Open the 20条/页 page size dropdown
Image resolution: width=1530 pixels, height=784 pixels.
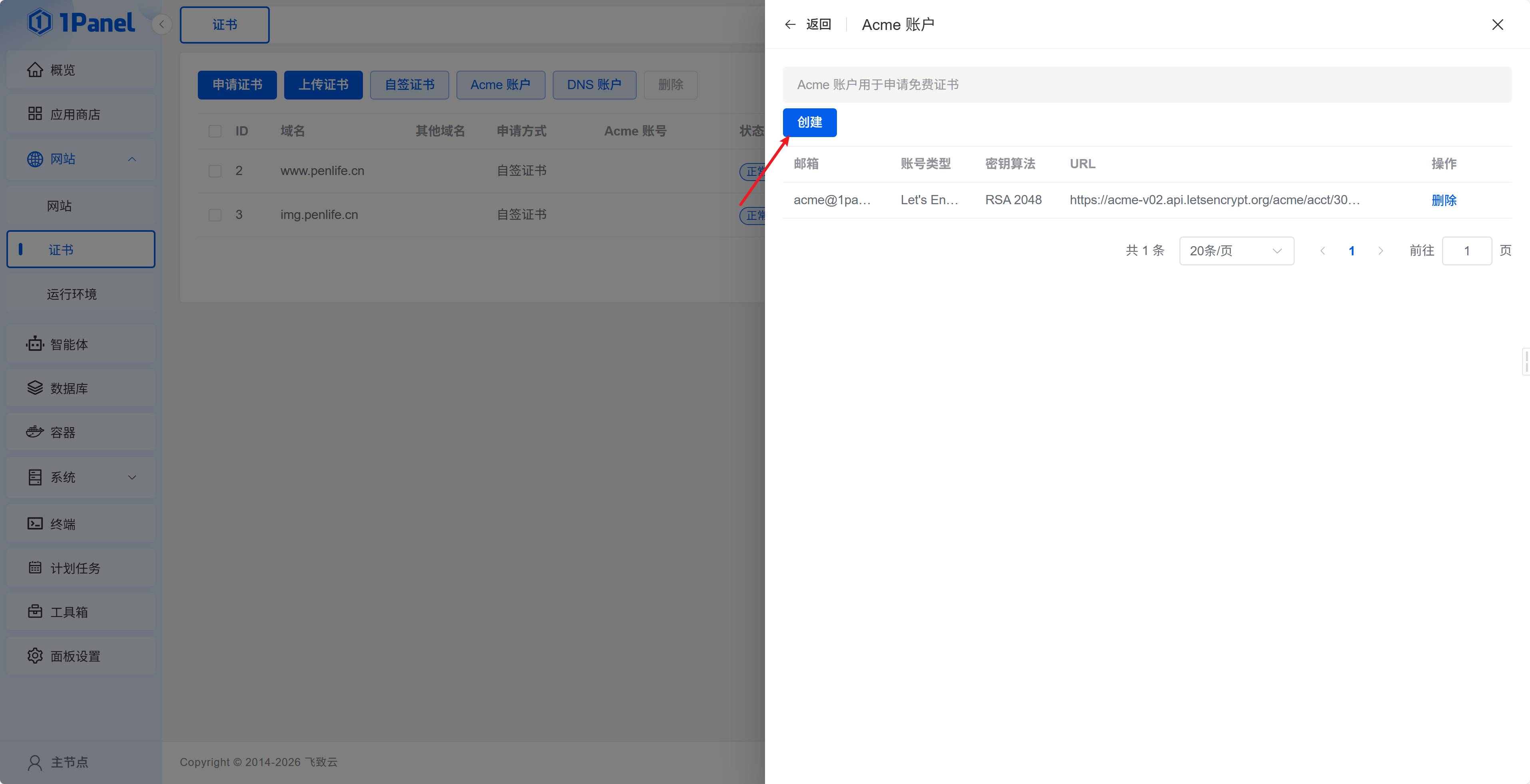1236,251
